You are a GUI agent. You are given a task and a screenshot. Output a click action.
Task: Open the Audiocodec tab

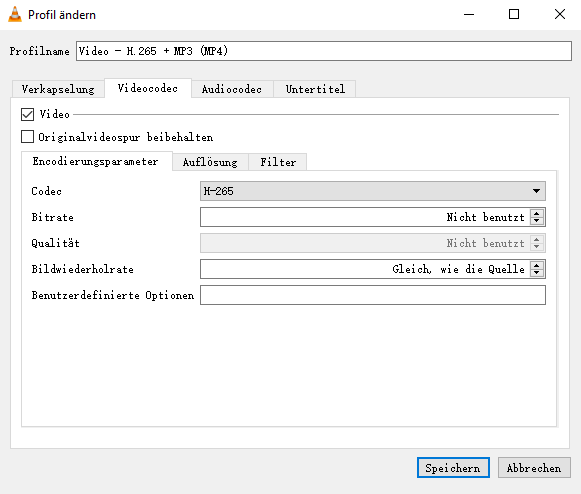pos(232,89)
